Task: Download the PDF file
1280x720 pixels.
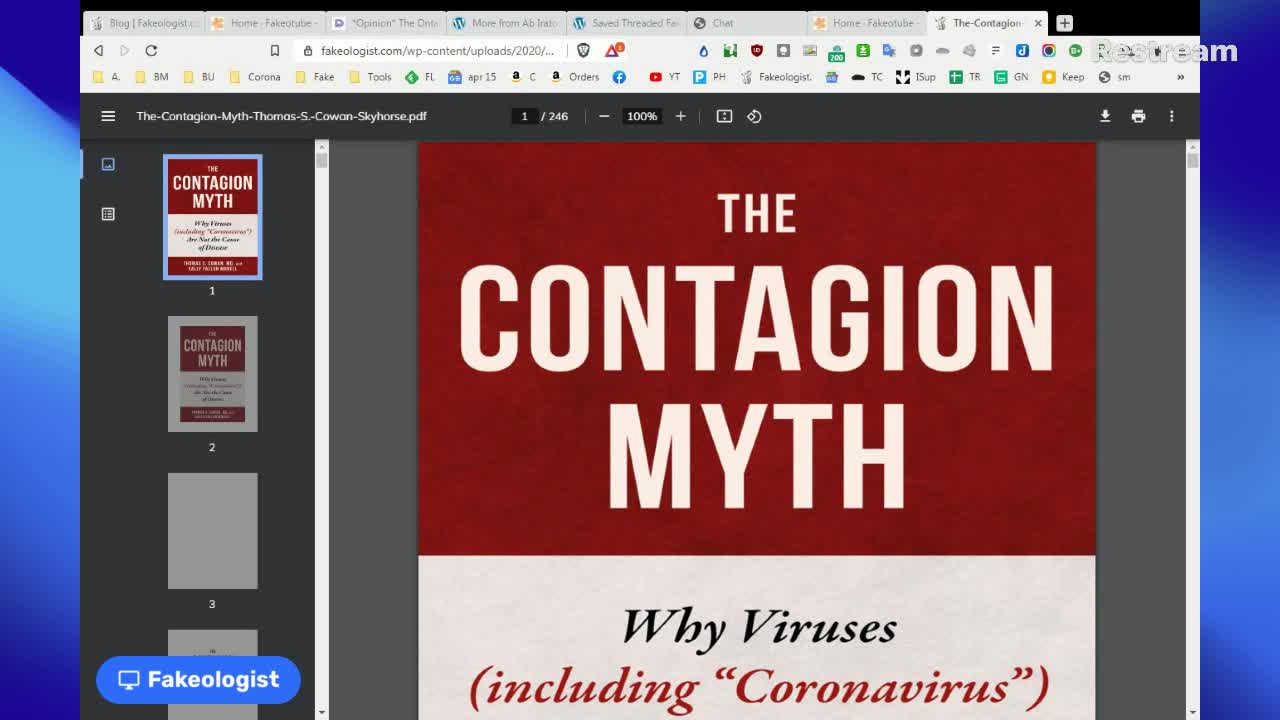Action: pyautogui.click(x=1105, y=116)
